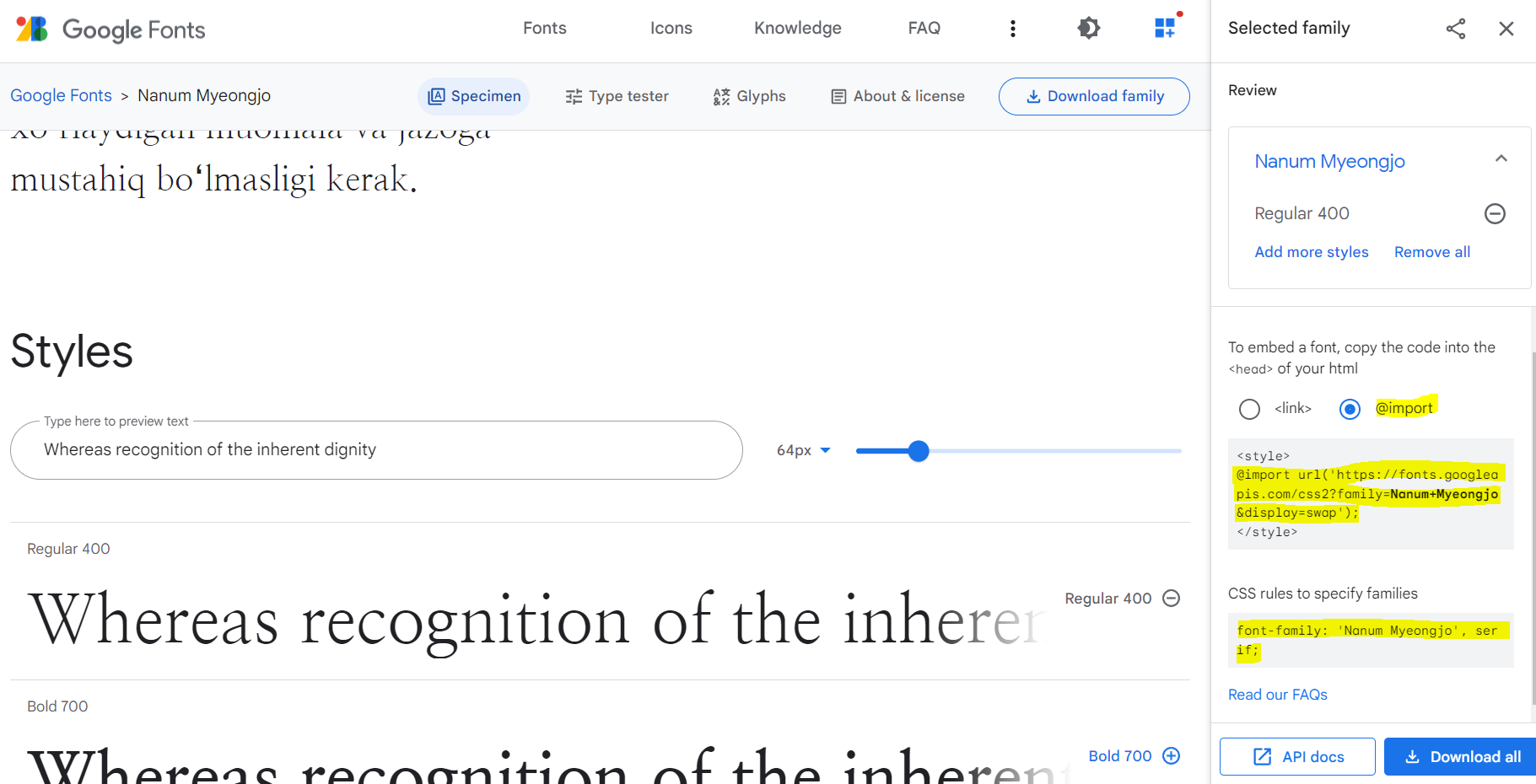
Task: Click Nanum Myeongjo breadcrumb text
Action: [x=204, y=95]
